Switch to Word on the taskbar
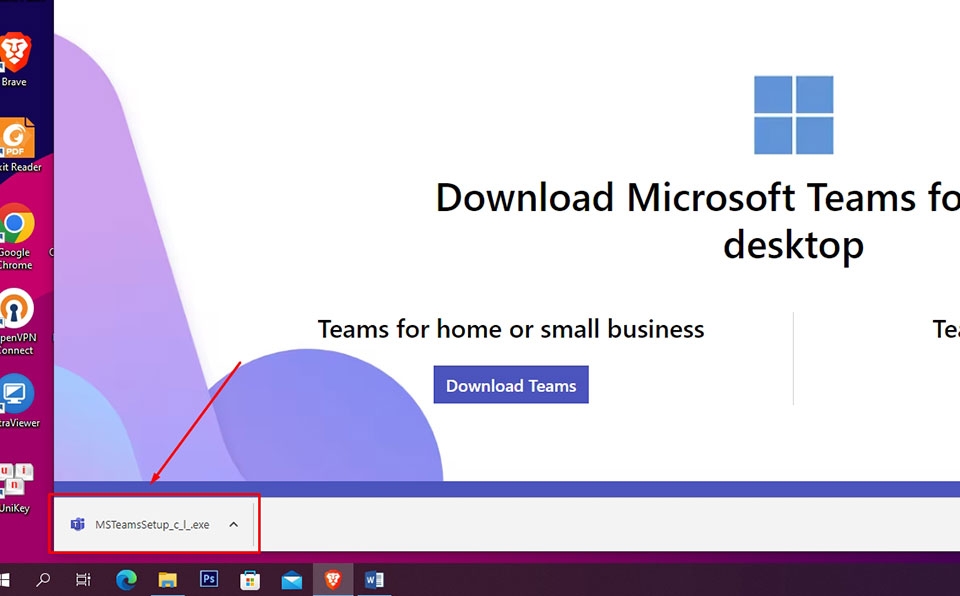The width and height of the screenshot is (960, 596). [x=374, y=579]
